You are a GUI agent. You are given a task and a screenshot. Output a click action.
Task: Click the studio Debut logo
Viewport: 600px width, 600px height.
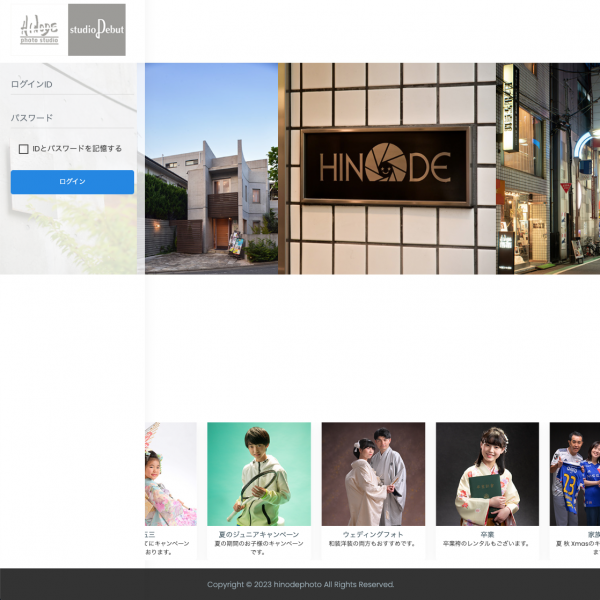coord(97,30)
